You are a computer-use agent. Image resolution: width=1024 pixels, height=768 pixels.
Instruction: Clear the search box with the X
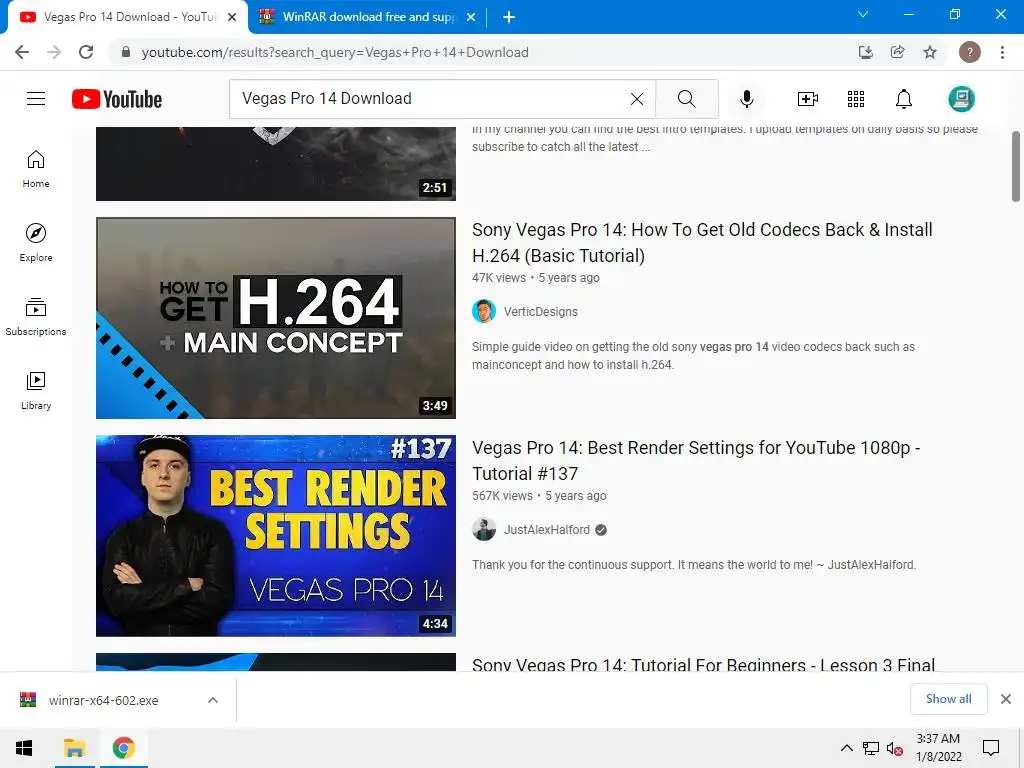point(637,99)
